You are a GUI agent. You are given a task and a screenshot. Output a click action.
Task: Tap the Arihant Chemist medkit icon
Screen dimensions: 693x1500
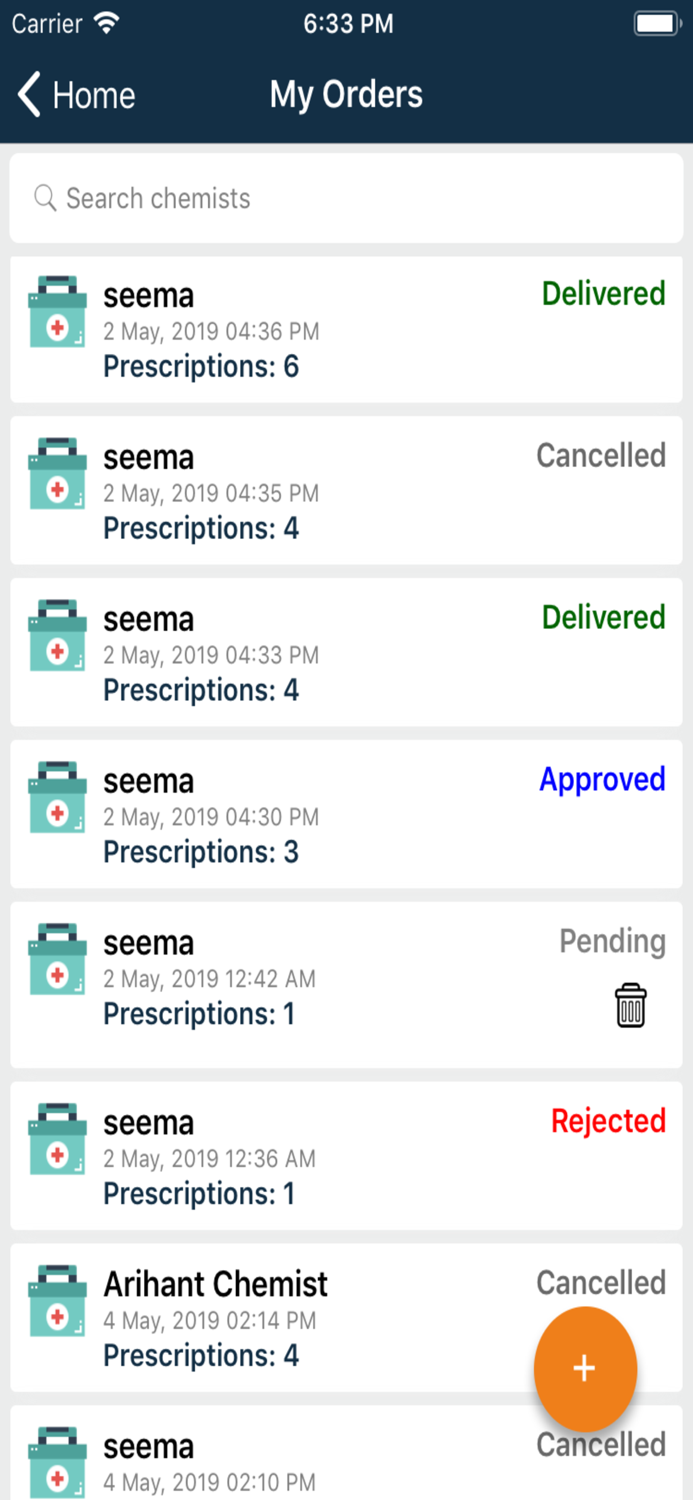click(x=57, y=1303)
